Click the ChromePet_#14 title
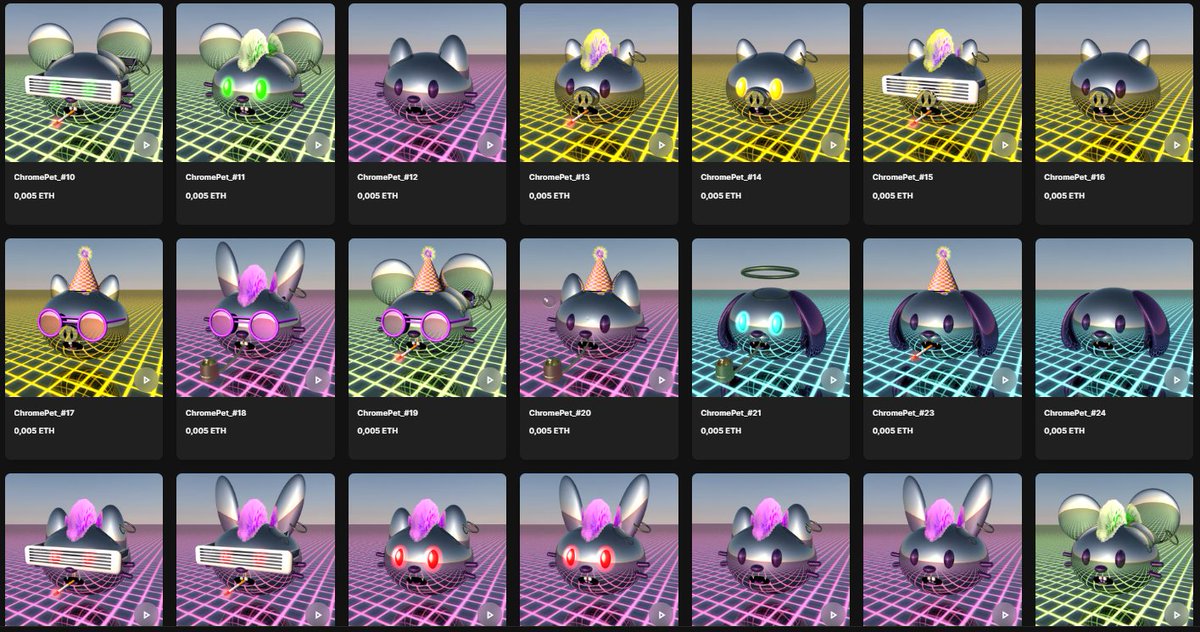Screen dimensions: 1200x632 pos(731,177)
